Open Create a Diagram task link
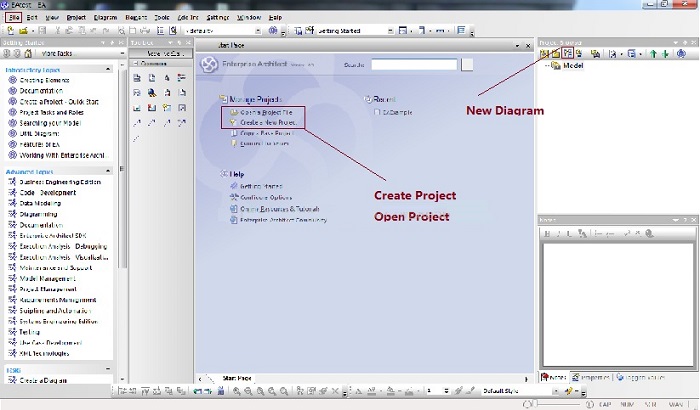The height and width of the screenshot is (410, 700). [x=43, y=381]
